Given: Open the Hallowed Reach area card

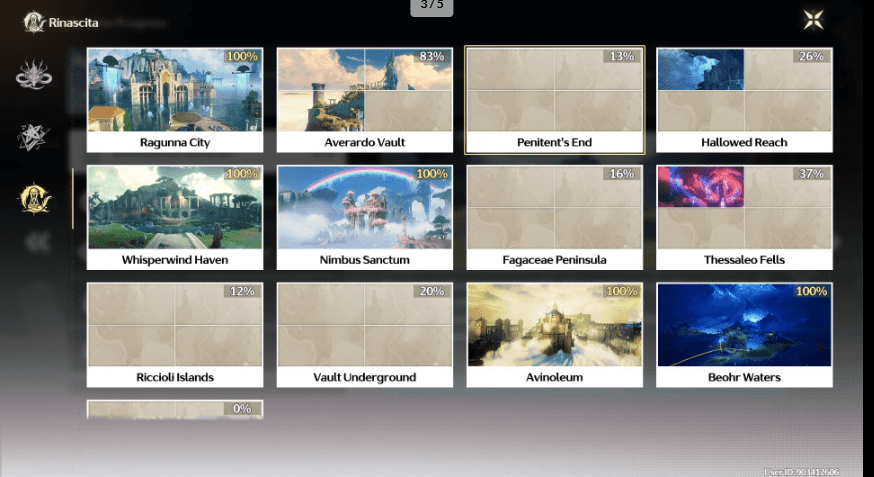Looking at the screenshot, I should (744, 100).
